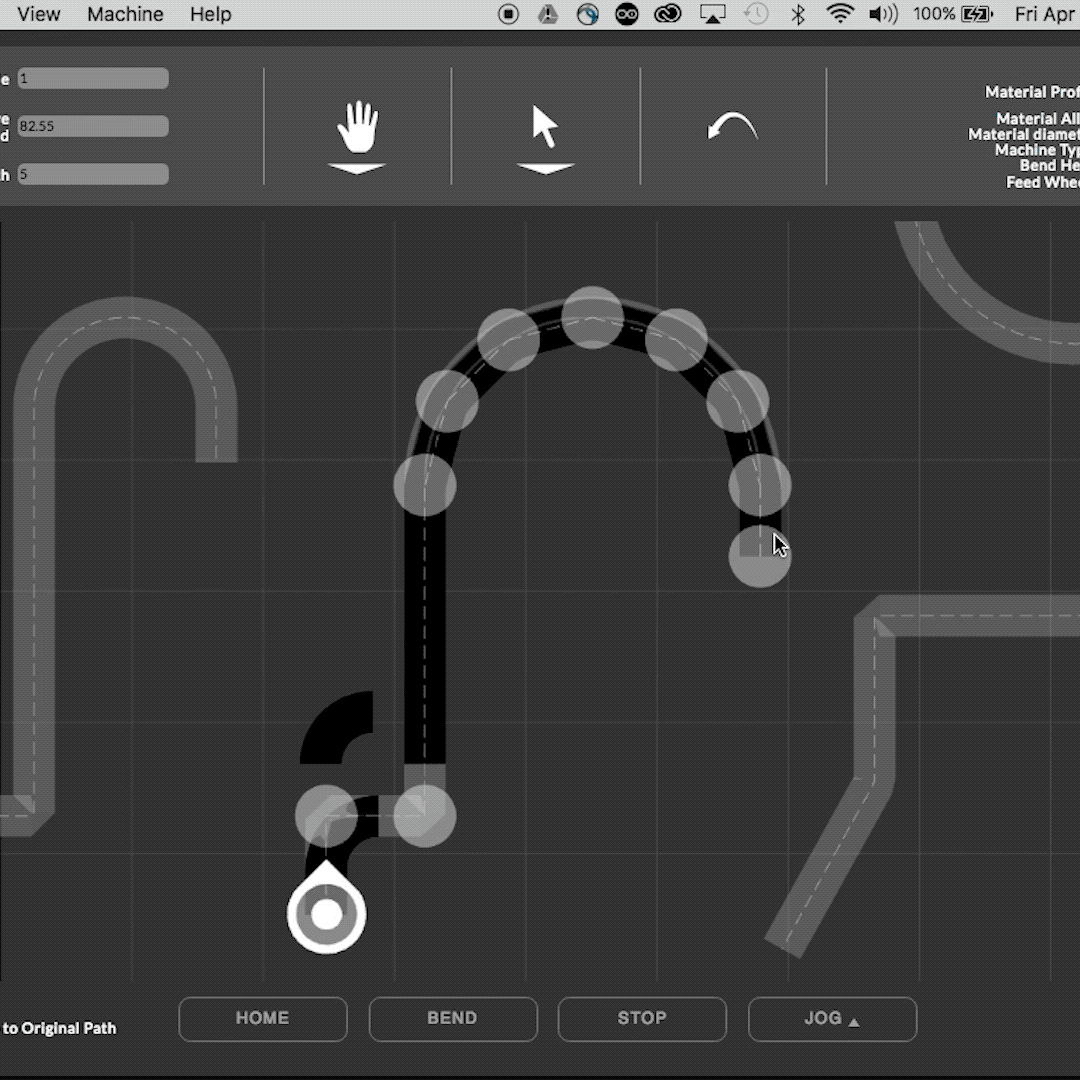Open the View menu

38,14
